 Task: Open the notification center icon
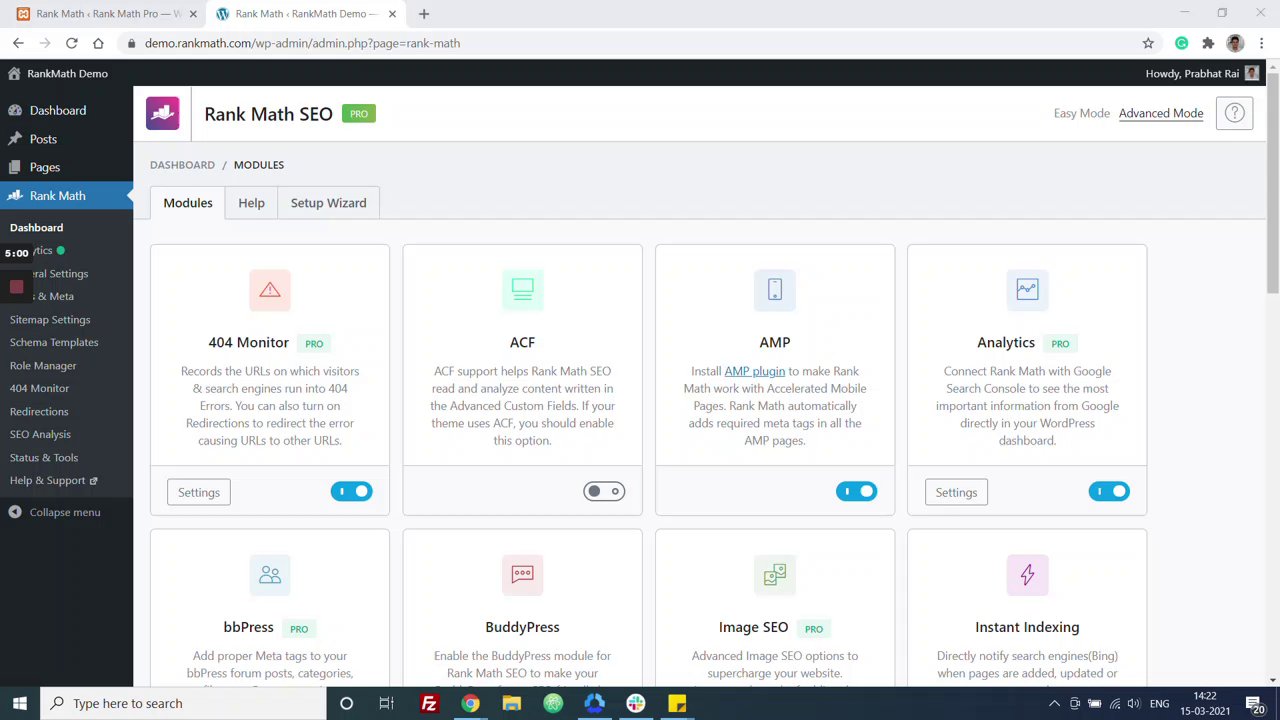click(x=1254, y=703)
